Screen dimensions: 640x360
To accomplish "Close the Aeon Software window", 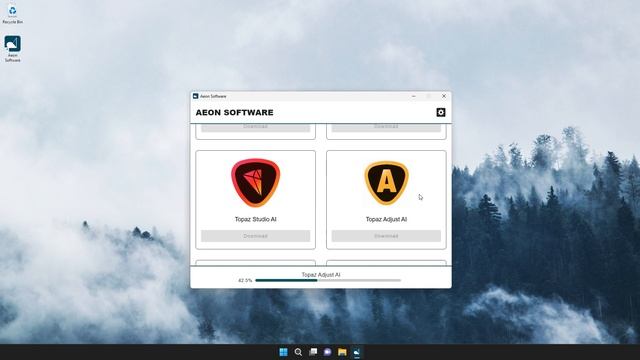I will [x=444, y=96].
